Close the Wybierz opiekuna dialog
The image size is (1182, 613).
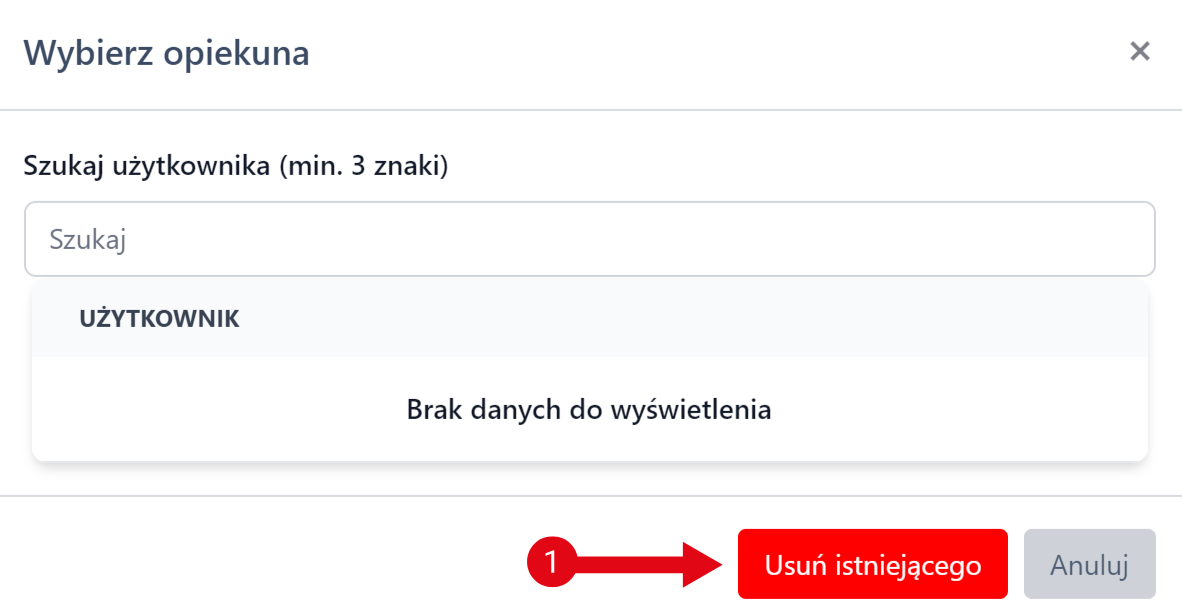[x=1139, y=52]
